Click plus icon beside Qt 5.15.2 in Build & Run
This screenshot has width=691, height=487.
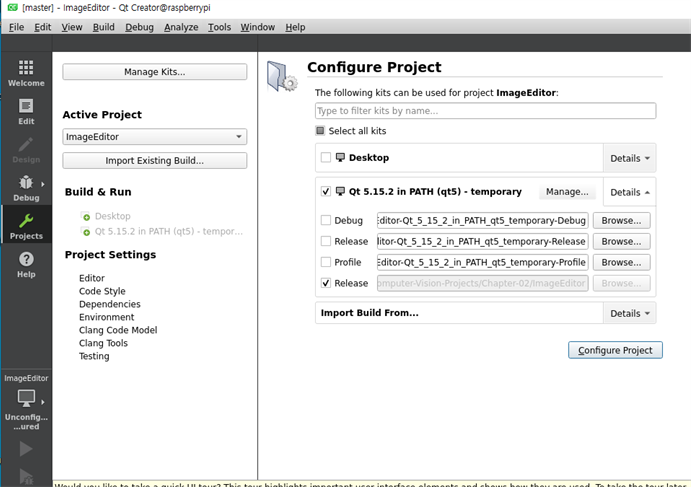[x=86, y=231]
